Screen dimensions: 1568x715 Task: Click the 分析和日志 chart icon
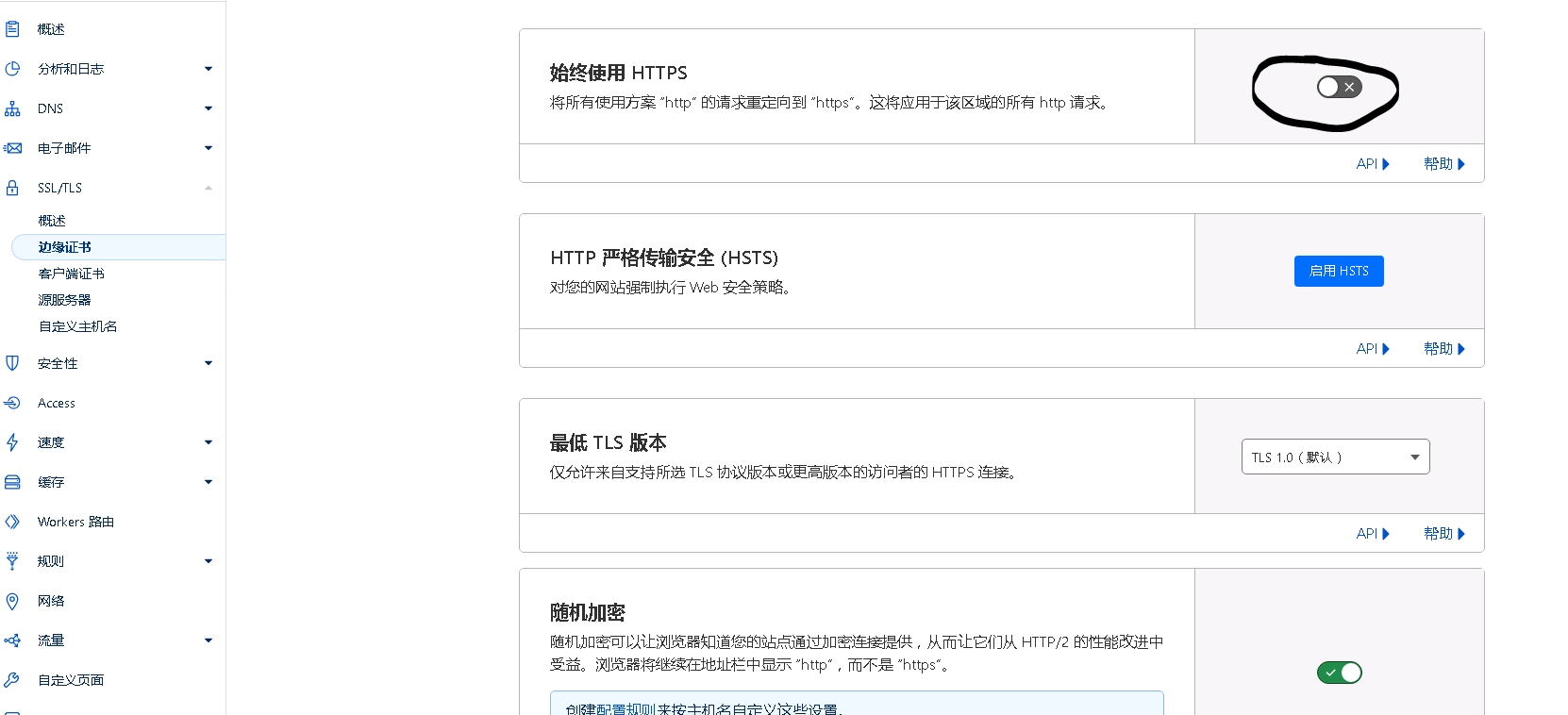click(x=12, y=69)
